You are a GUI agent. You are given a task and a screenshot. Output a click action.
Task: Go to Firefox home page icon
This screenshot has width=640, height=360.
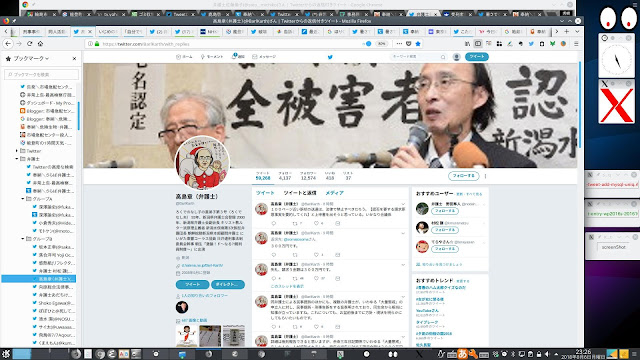click(x=40, y=44)
